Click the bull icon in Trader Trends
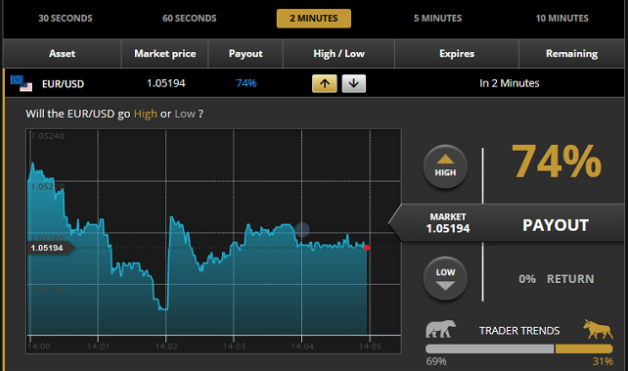 coord(598,329)
